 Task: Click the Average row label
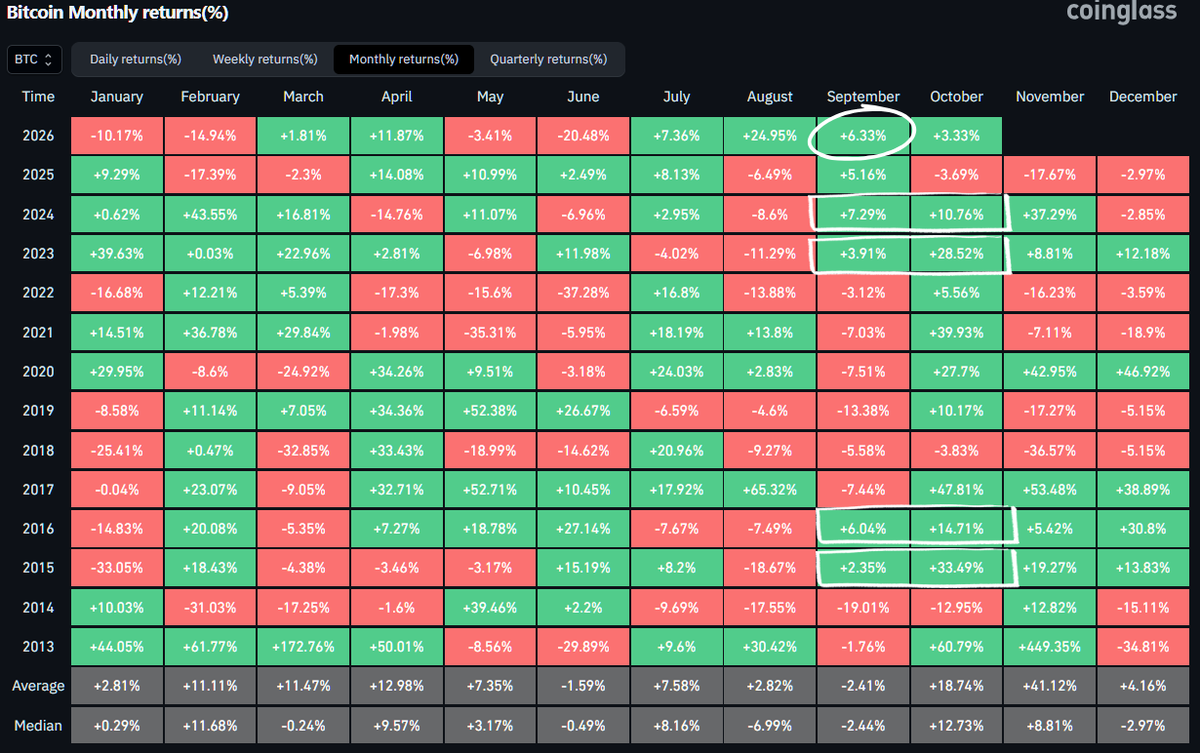point(38,686)
